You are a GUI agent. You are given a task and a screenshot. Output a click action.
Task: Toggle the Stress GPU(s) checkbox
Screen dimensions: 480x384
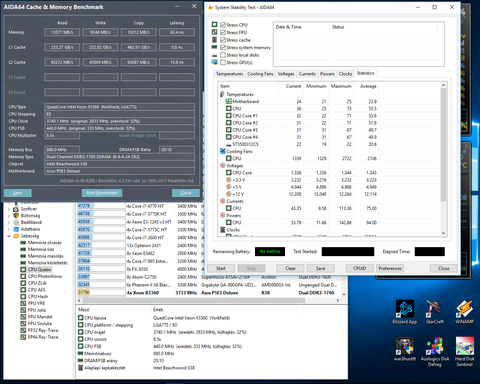point(223,62)
